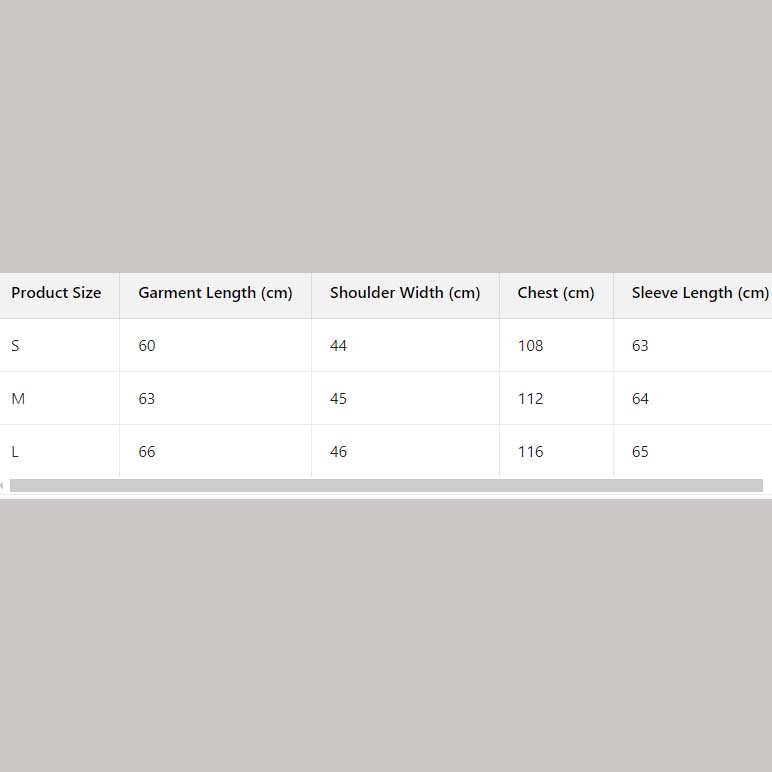Viewport: 772px width, 772px height.
Task: Select chest measurement 116 in L row
Action: click(530, 452)
